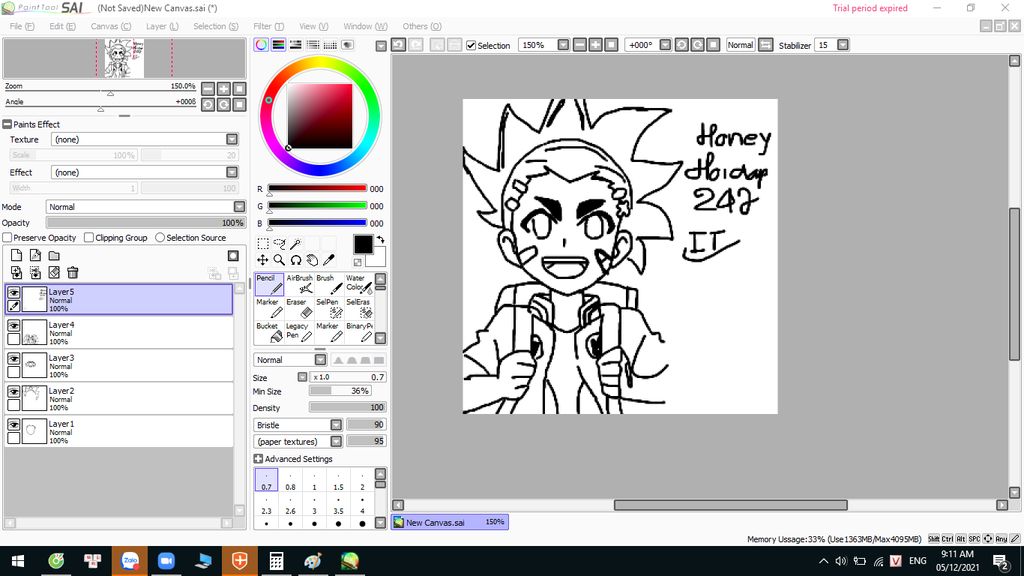Select the Rotate view tool
This screenshot has width=1024, height=576.
[x=296, y=260]
